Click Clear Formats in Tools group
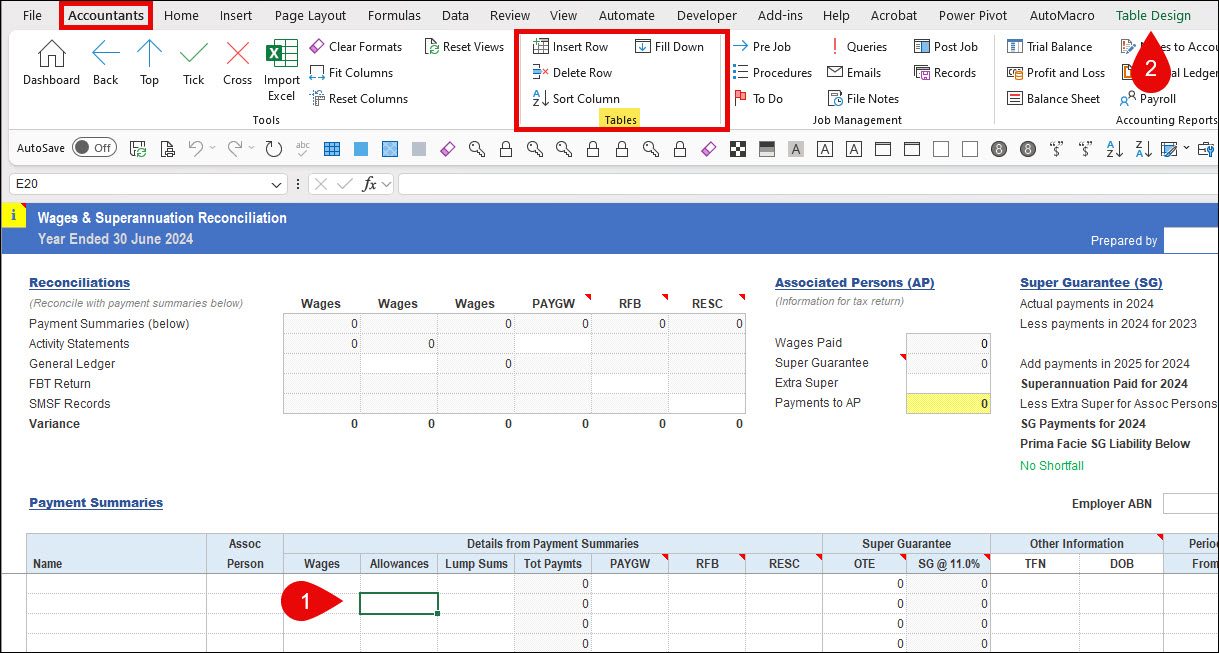Image resolution: width=1219 pixels, height=653 pixels. coord(355,47)
